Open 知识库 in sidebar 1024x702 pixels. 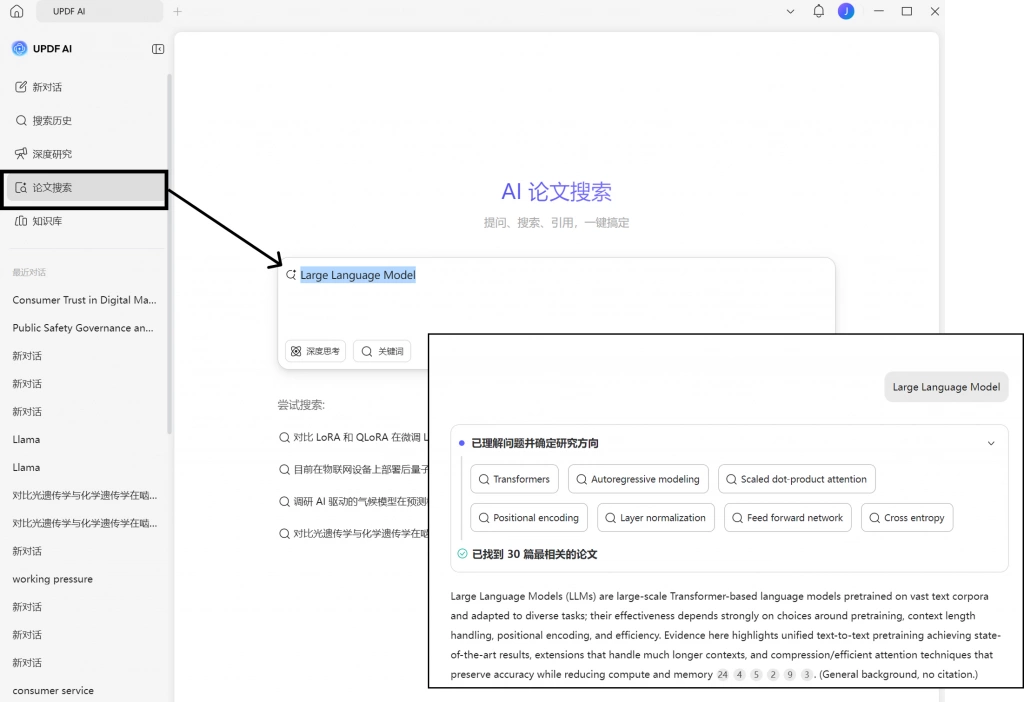[84, 221]
